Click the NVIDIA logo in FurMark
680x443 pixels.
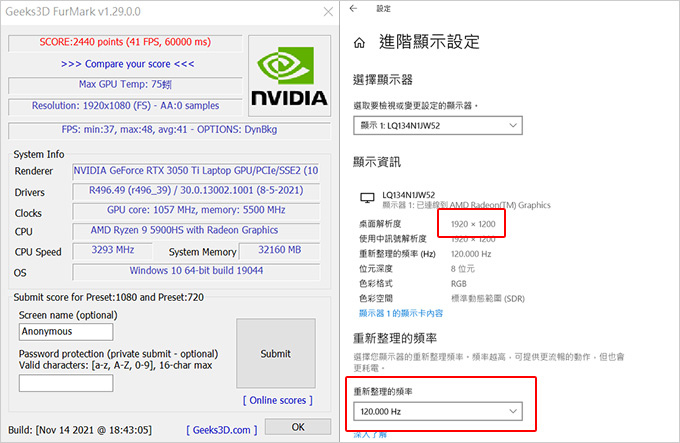[x=289, y=76]
